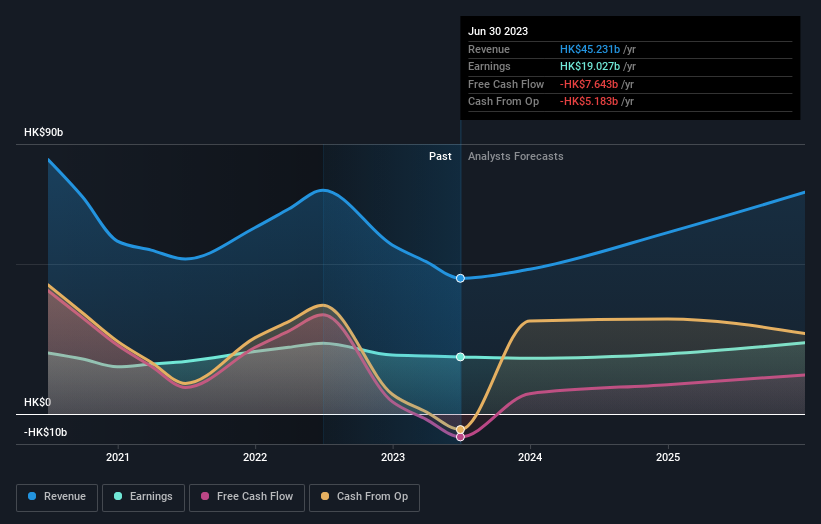Click the Past section label
821x524 pixels.
pos(440,157)
